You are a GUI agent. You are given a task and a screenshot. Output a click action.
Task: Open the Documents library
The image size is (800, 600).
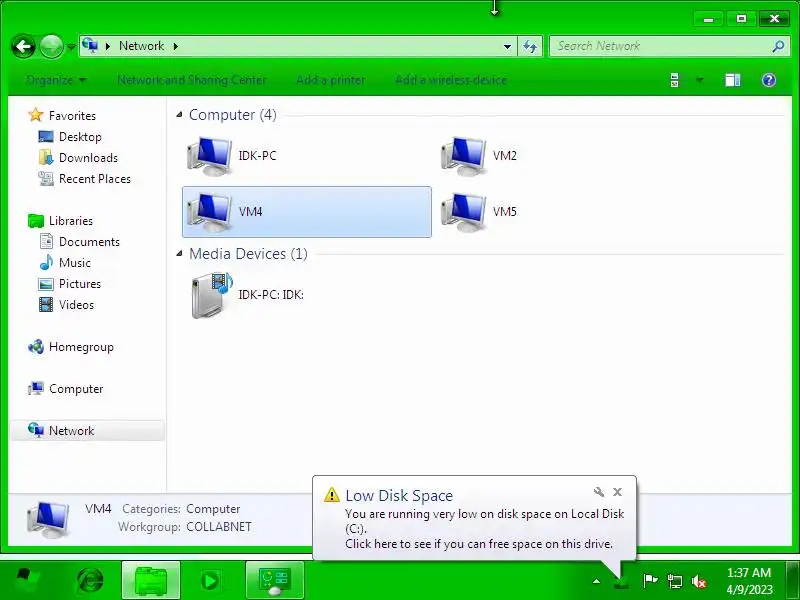(x=89, y=242)
